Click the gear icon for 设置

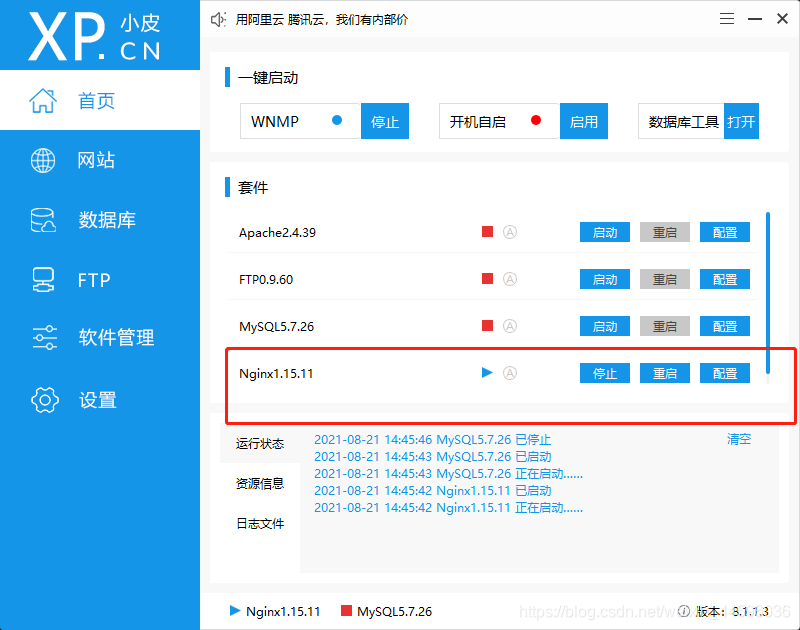coord(44,400)
